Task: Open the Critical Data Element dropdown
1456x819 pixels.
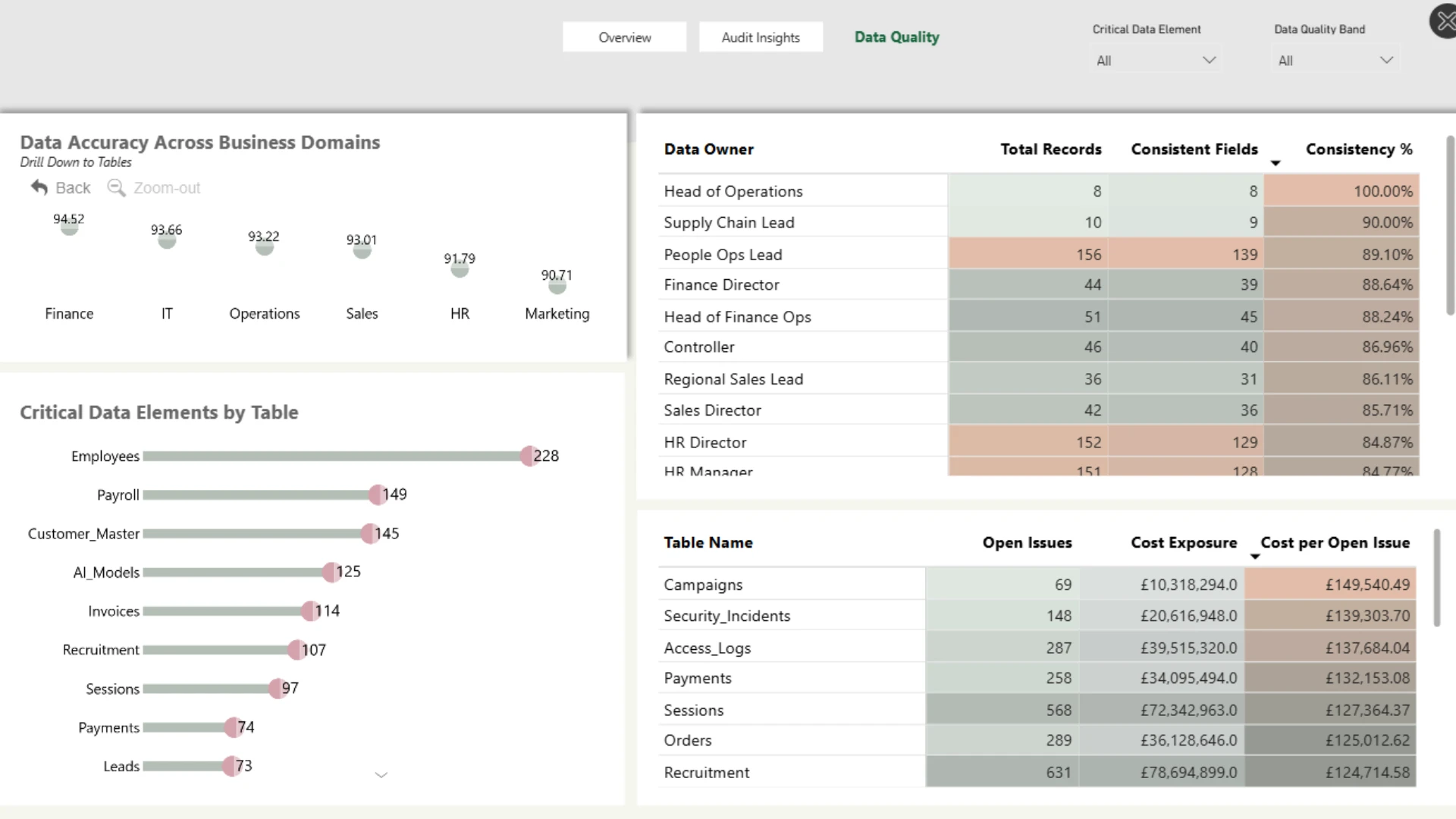Action: (1156, 61)
